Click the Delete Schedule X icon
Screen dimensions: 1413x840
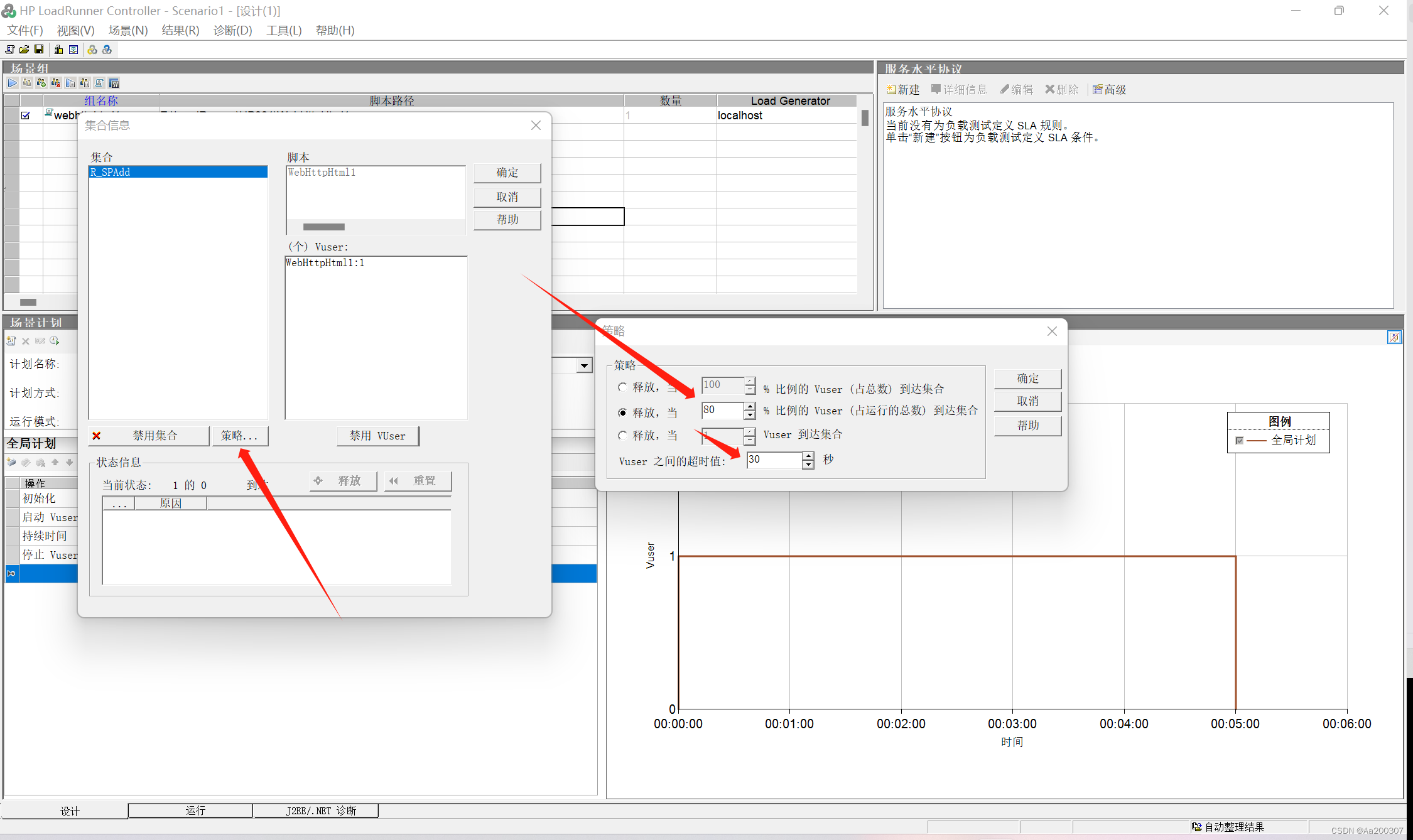26,341
